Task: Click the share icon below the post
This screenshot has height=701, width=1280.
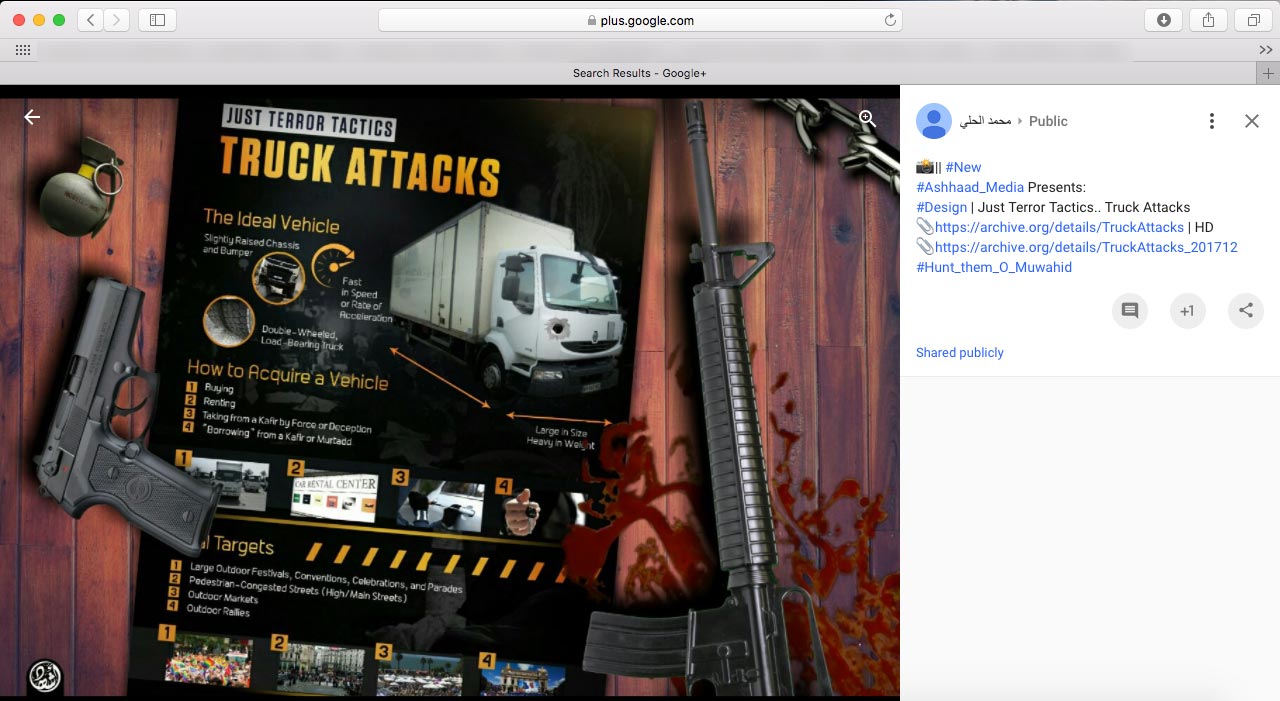Action: point(1245,311)
